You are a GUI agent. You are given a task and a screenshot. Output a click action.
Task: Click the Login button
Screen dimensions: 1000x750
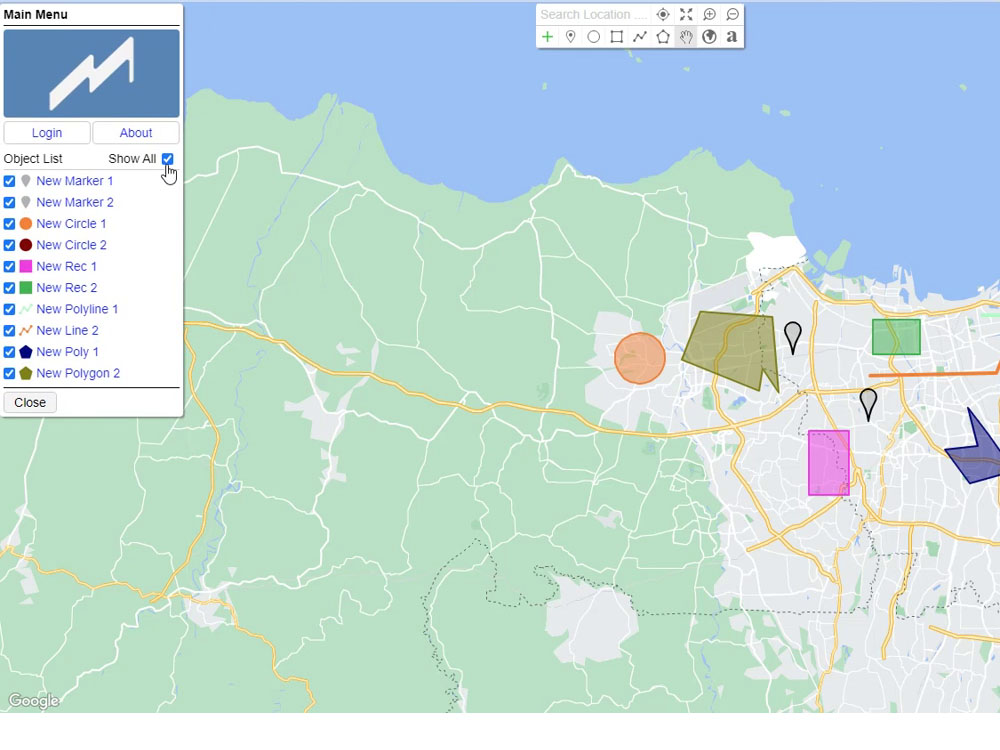click(x=47, y=133)
